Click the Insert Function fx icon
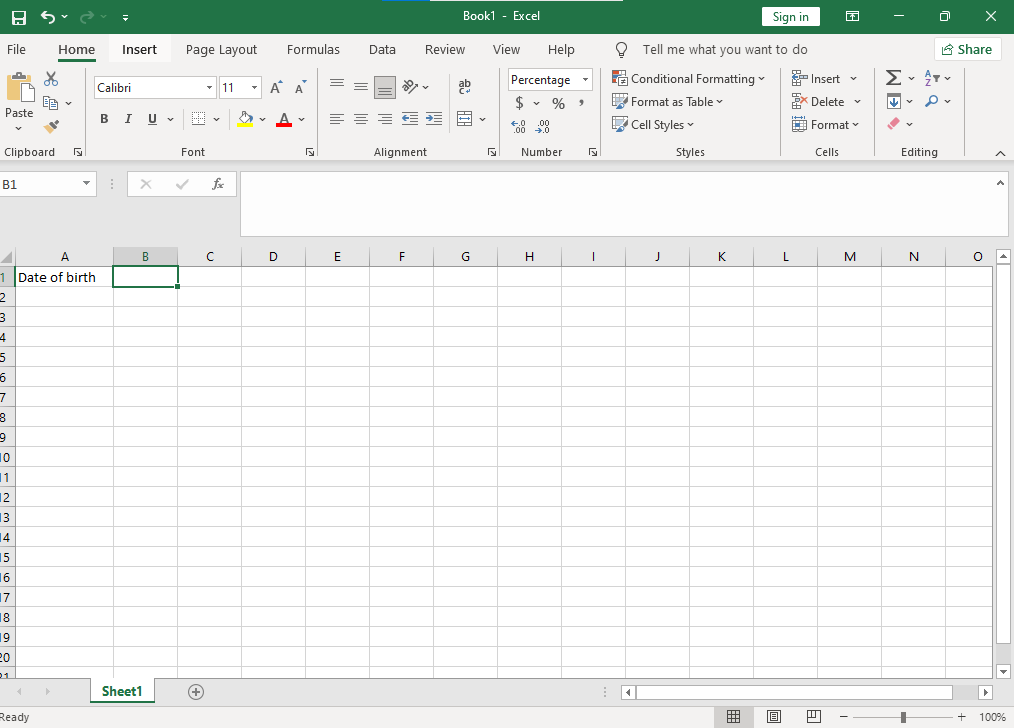Image resolution: width=1014 pixels, height=728 pixels. [218, 184]
